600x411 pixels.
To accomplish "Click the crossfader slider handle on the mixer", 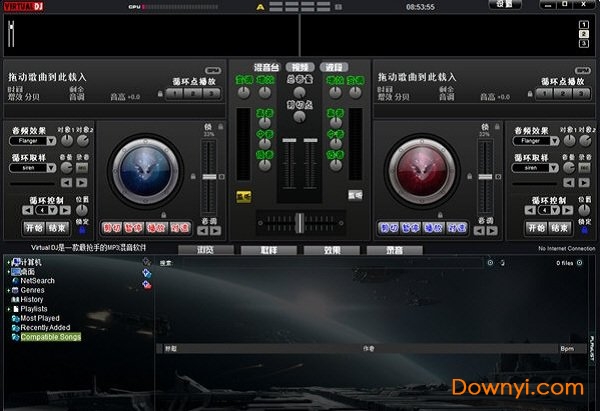I will [298, 221].
